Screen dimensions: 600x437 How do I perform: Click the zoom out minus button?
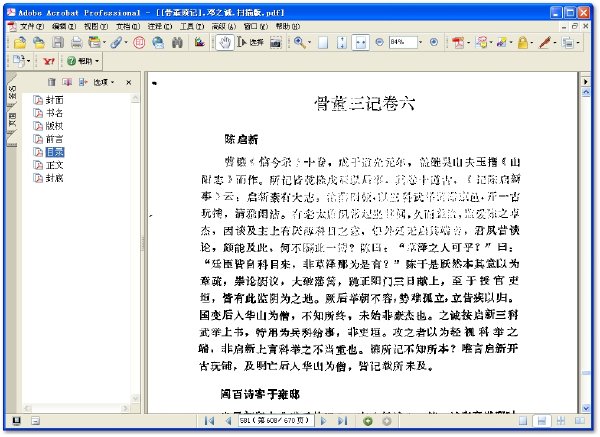[379, 42]
